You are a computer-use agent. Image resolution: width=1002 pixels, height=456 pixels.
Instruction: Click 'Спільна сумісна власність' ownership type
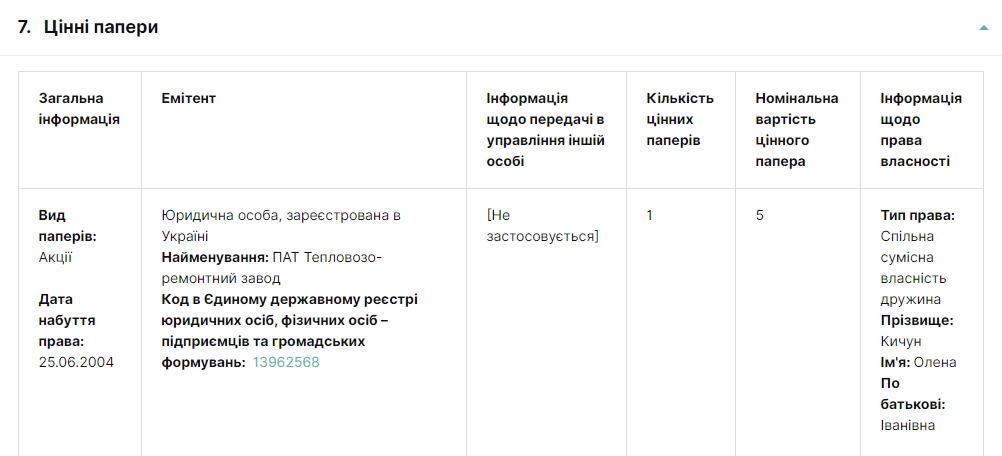(913, 257)
